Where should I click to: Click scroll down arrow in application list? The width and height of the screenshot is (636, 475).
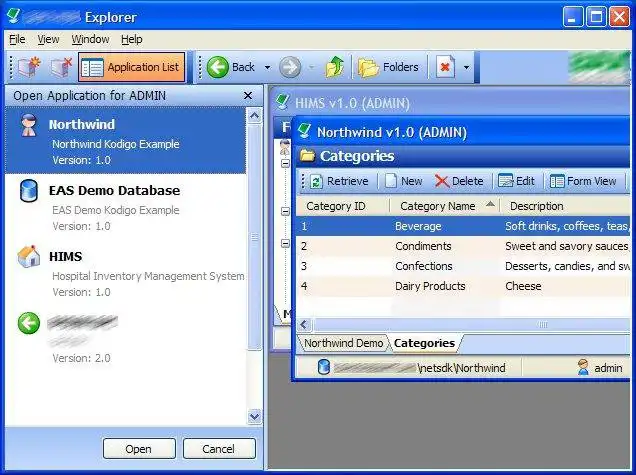(x=254, y=417)
